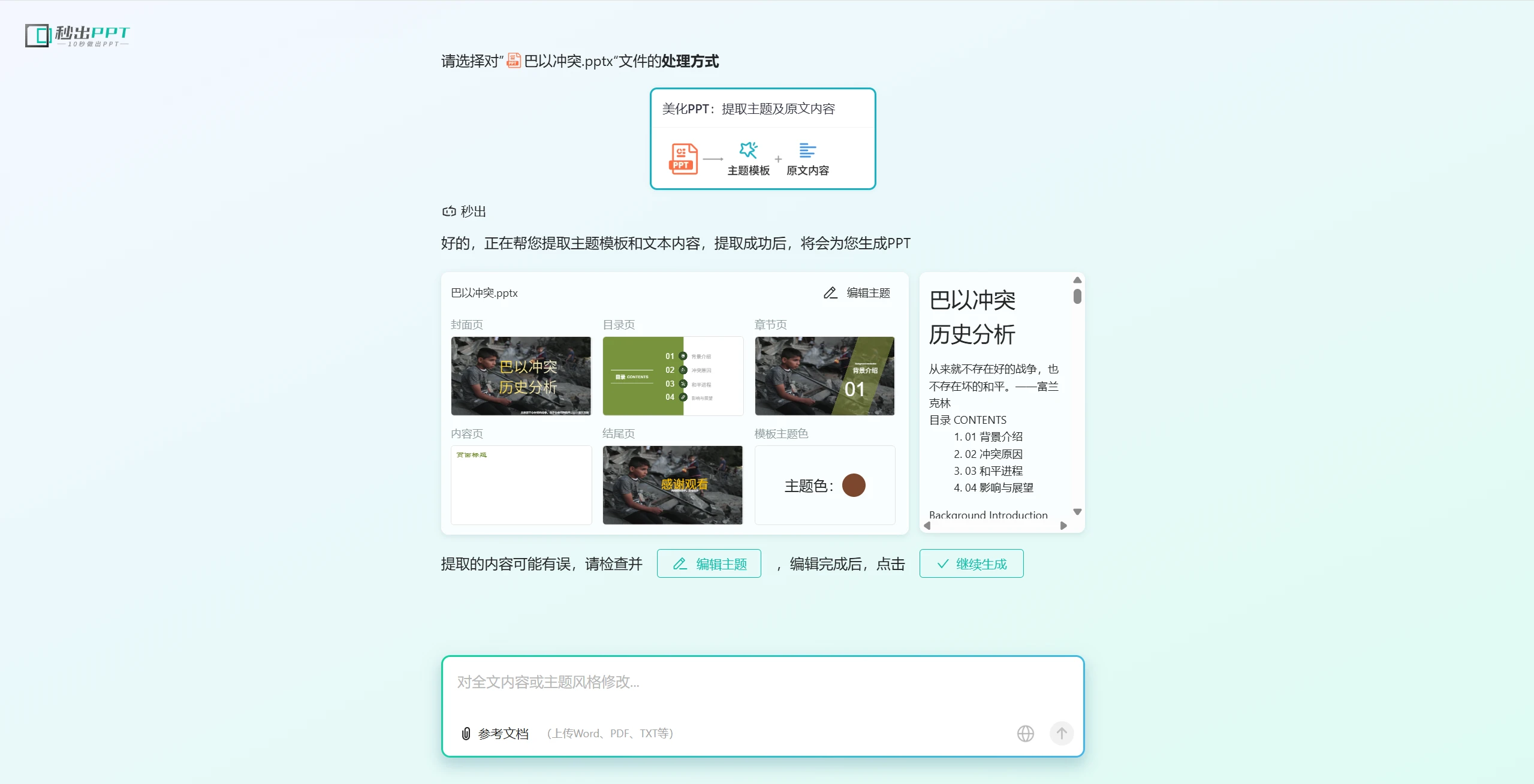Click the paperclip 参考文档 icon
This screenshot has width=1534, height=784.
pos(466,733)
